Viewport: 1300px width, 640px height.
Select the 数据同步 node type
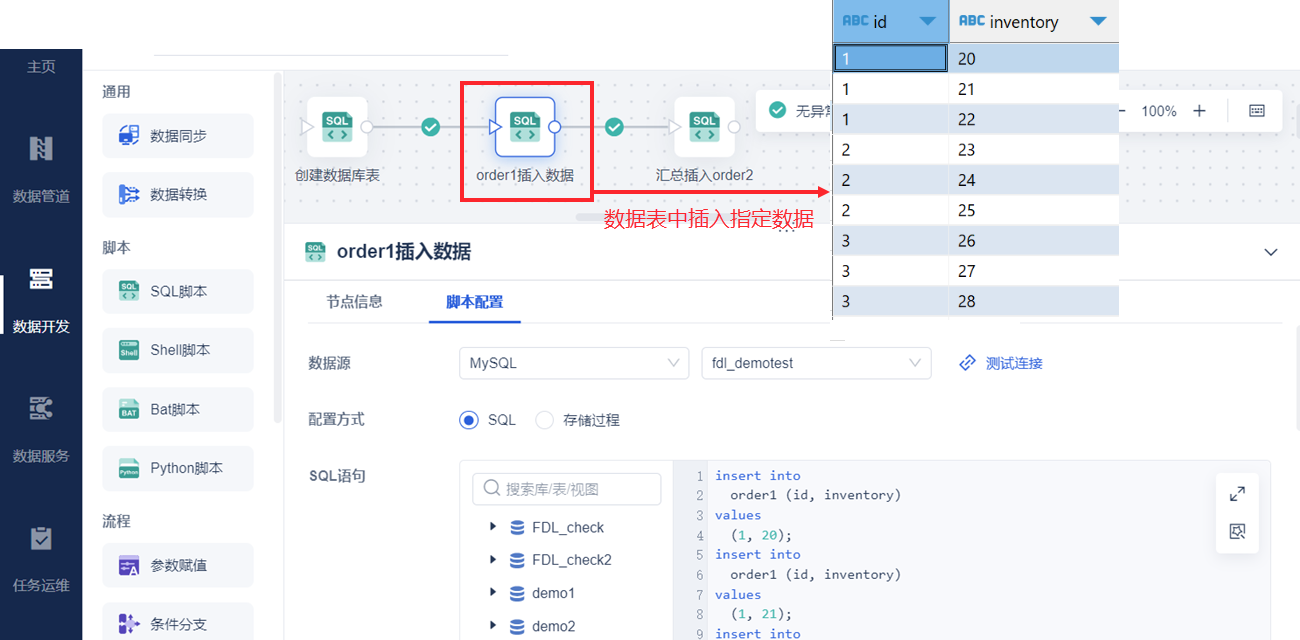(x=178, y=135)
